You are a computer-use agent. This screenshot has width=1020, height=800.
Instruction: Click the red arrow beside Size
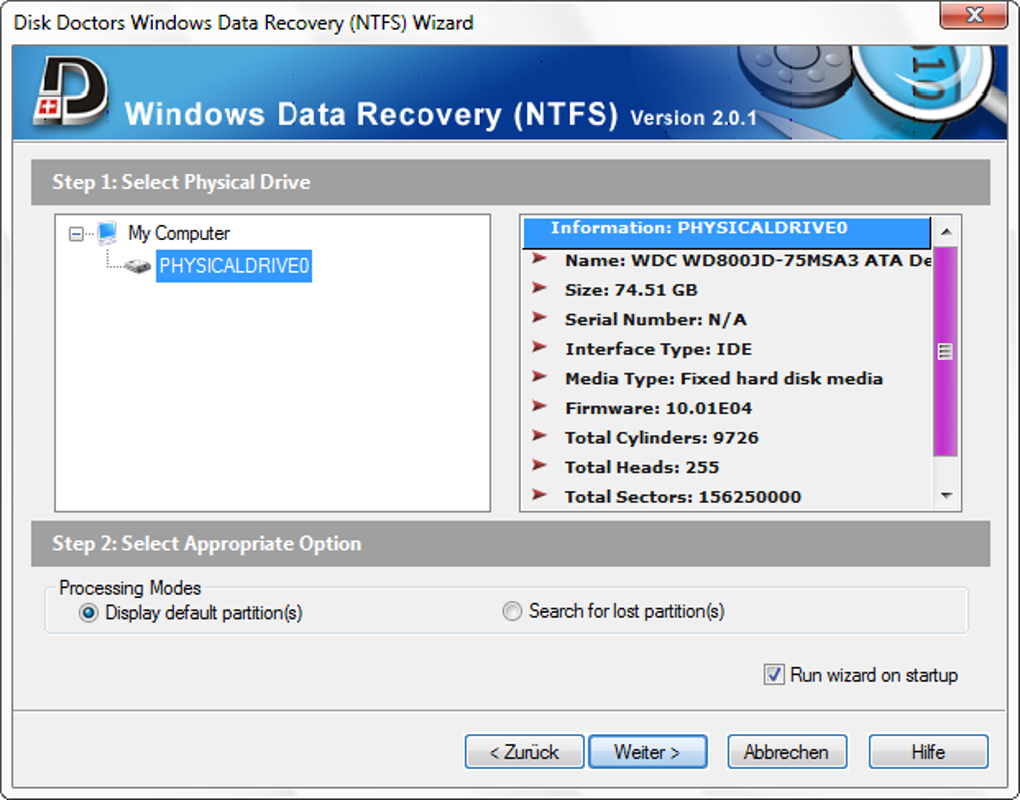(x=540, y=289)
